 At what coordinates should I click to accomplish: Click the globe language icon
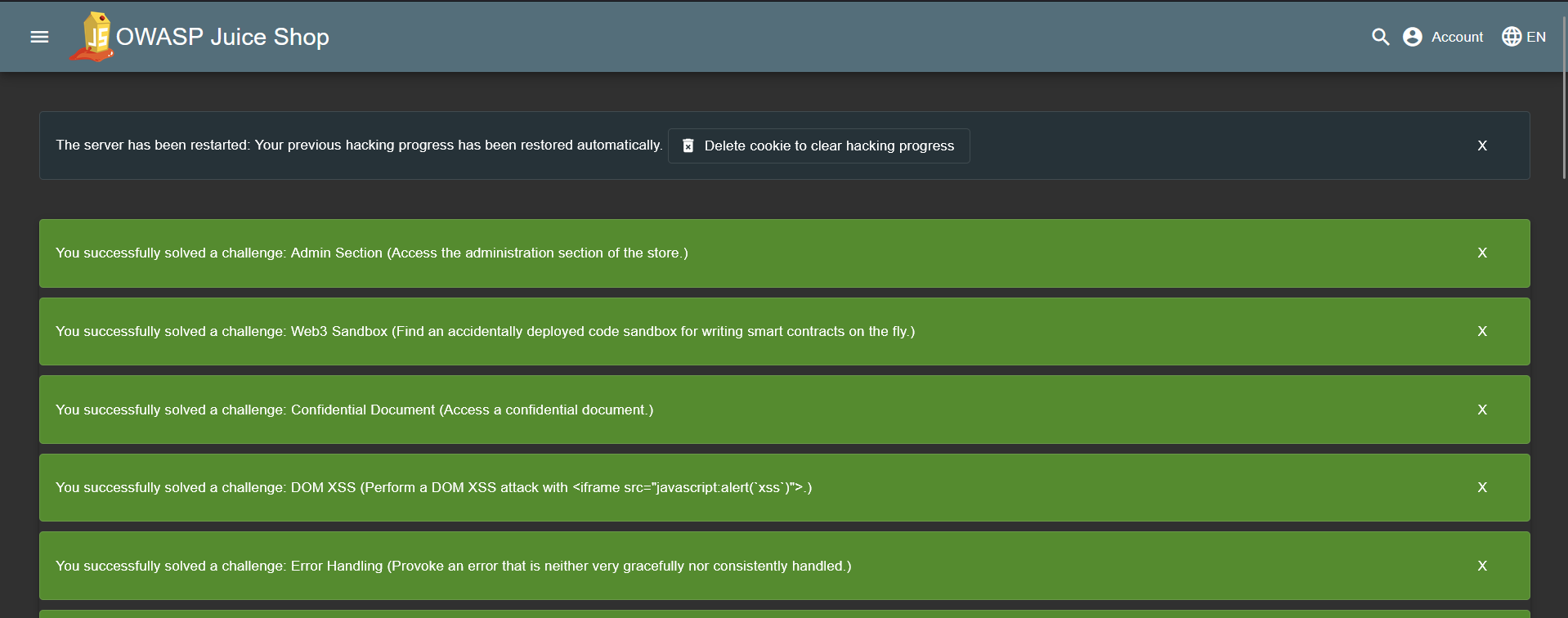(x=1512, y=37)
